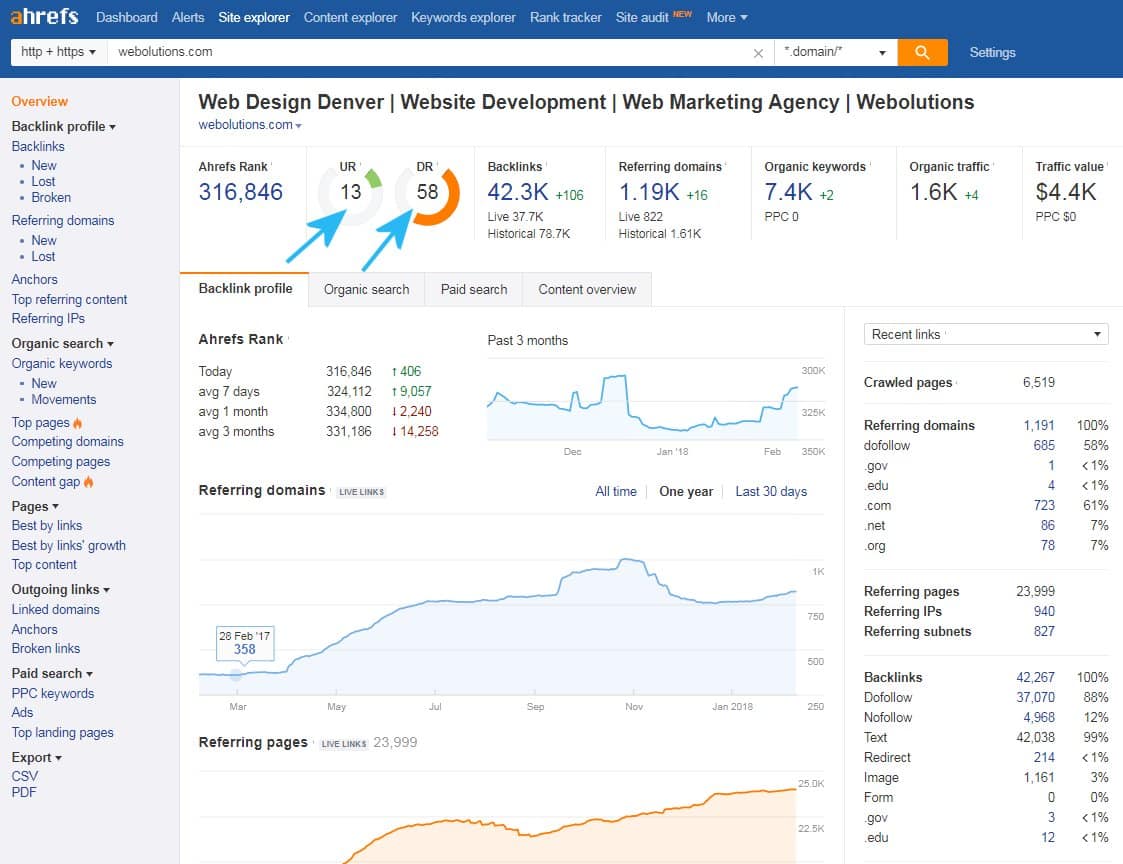Go to Keywords explorer
Screen dimensions: 1123x864
463,17
